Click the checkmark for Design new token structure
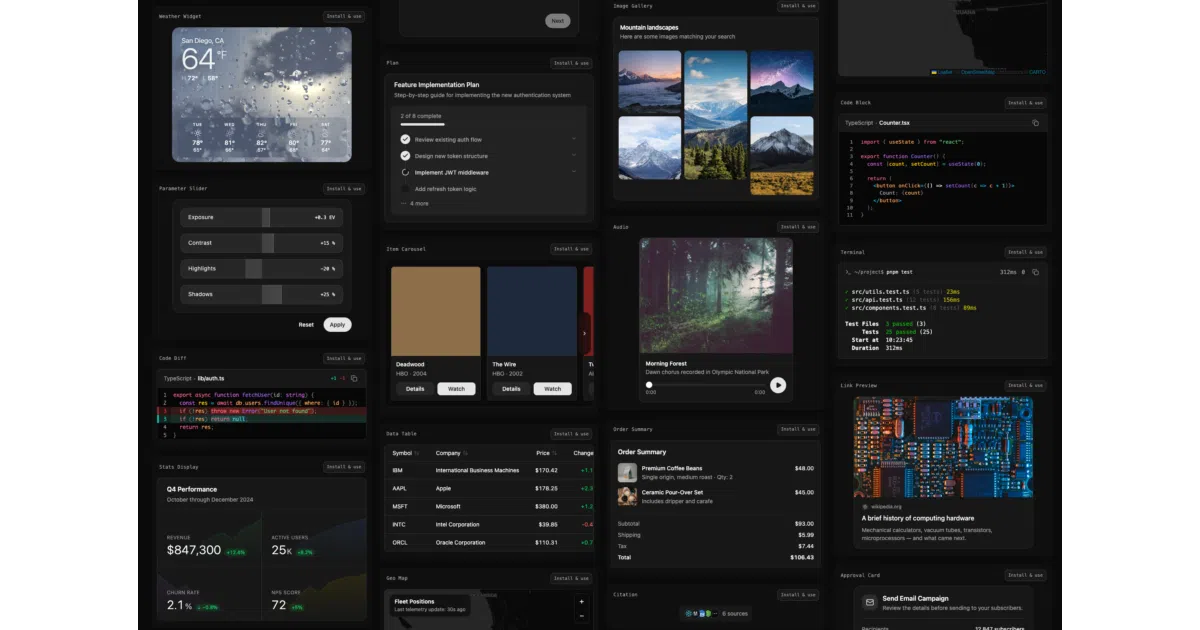1200x630 pixels. pos(405,156)
